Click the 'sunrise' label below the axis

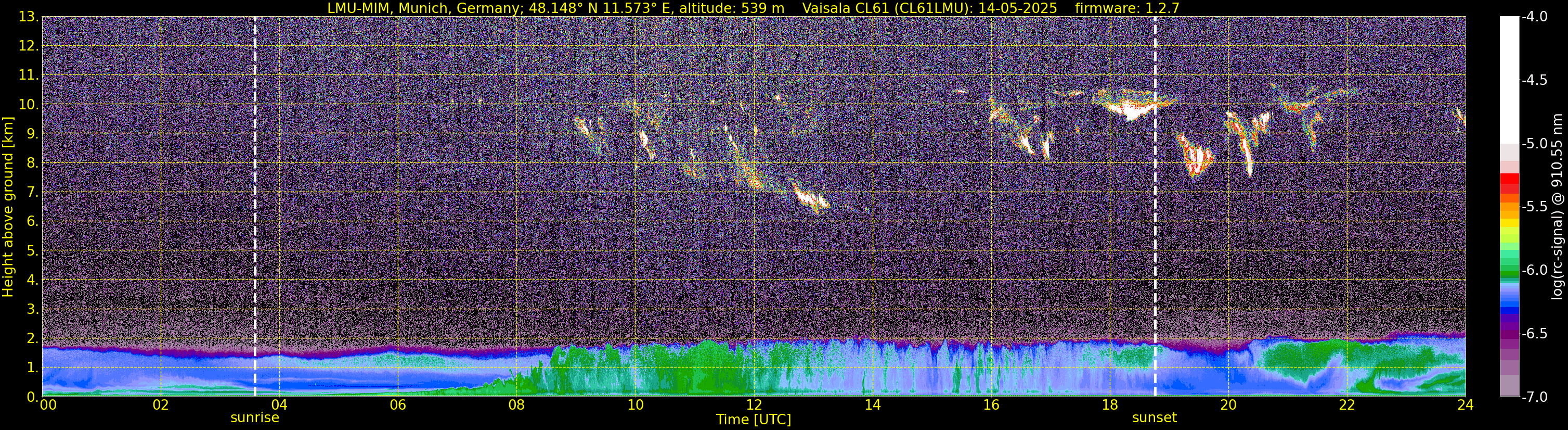point(254,418)
